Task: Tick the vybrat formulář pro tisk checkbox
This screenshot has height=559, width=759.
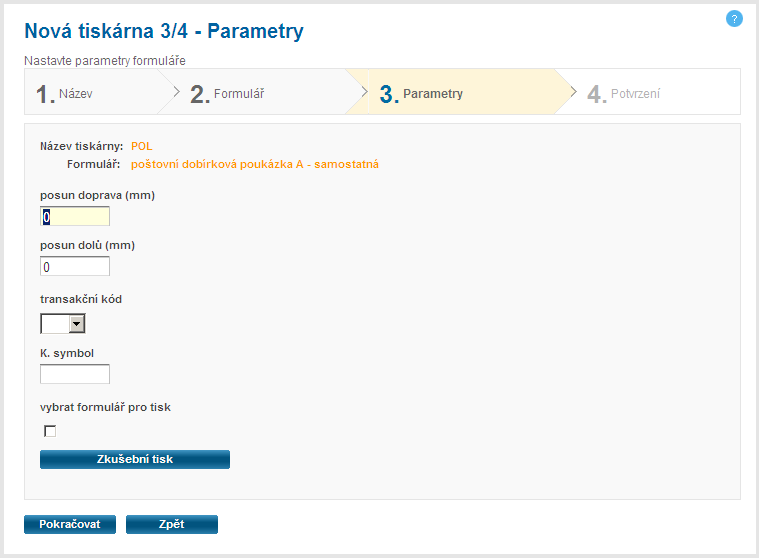Action: pyautogui.click(x=50, y=431)
